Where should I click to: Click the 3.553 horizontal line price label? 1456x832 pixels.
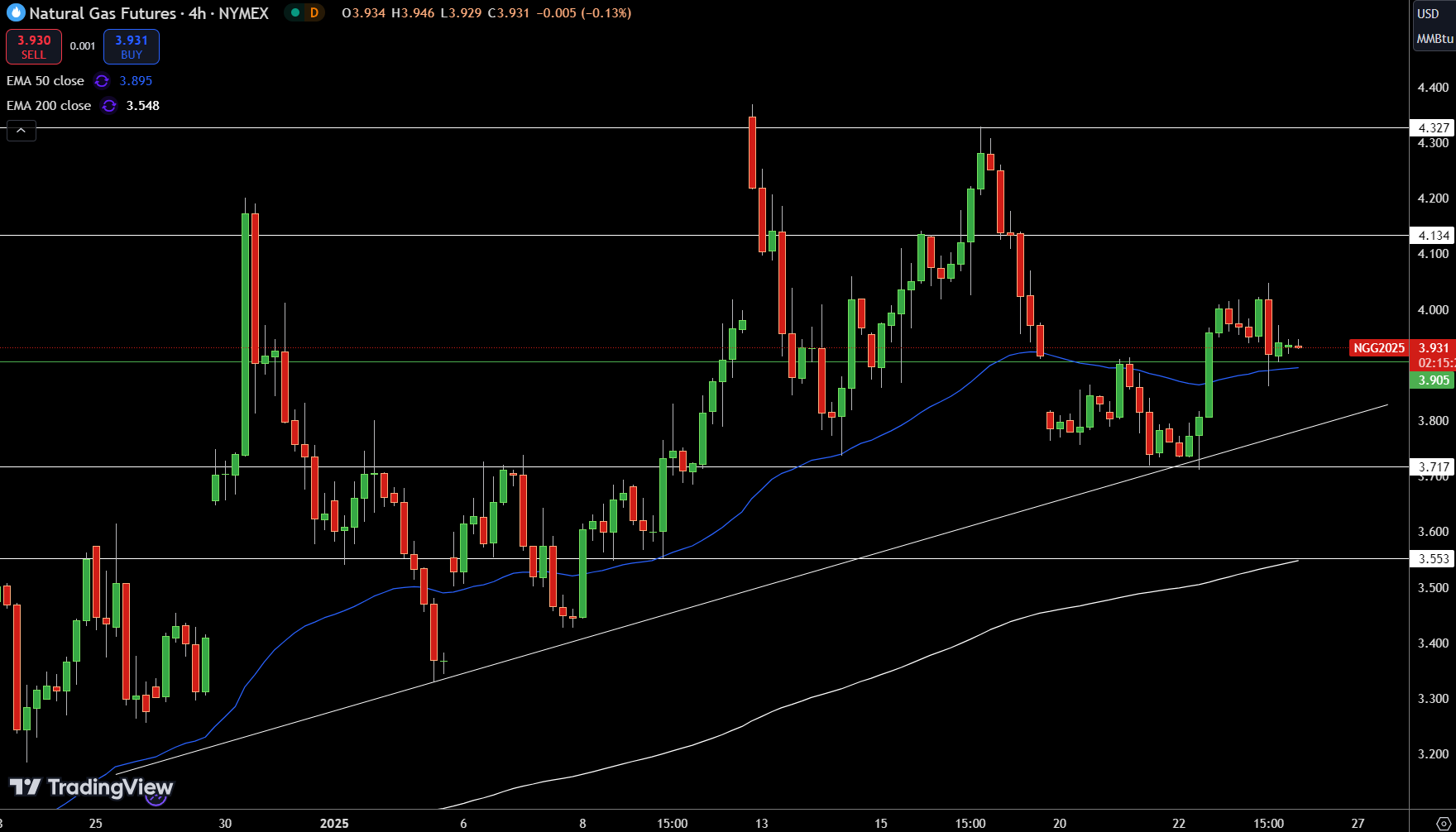tap(1432, 559)
